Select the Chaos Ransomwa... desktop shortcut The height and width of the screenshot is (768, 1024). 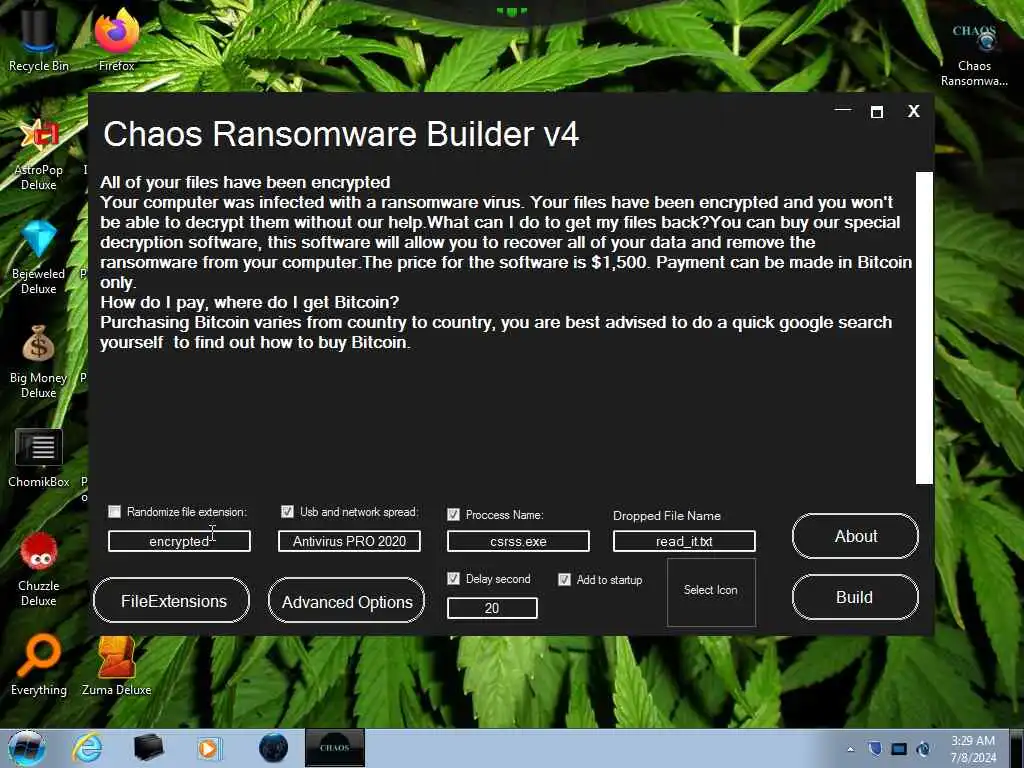974,56
